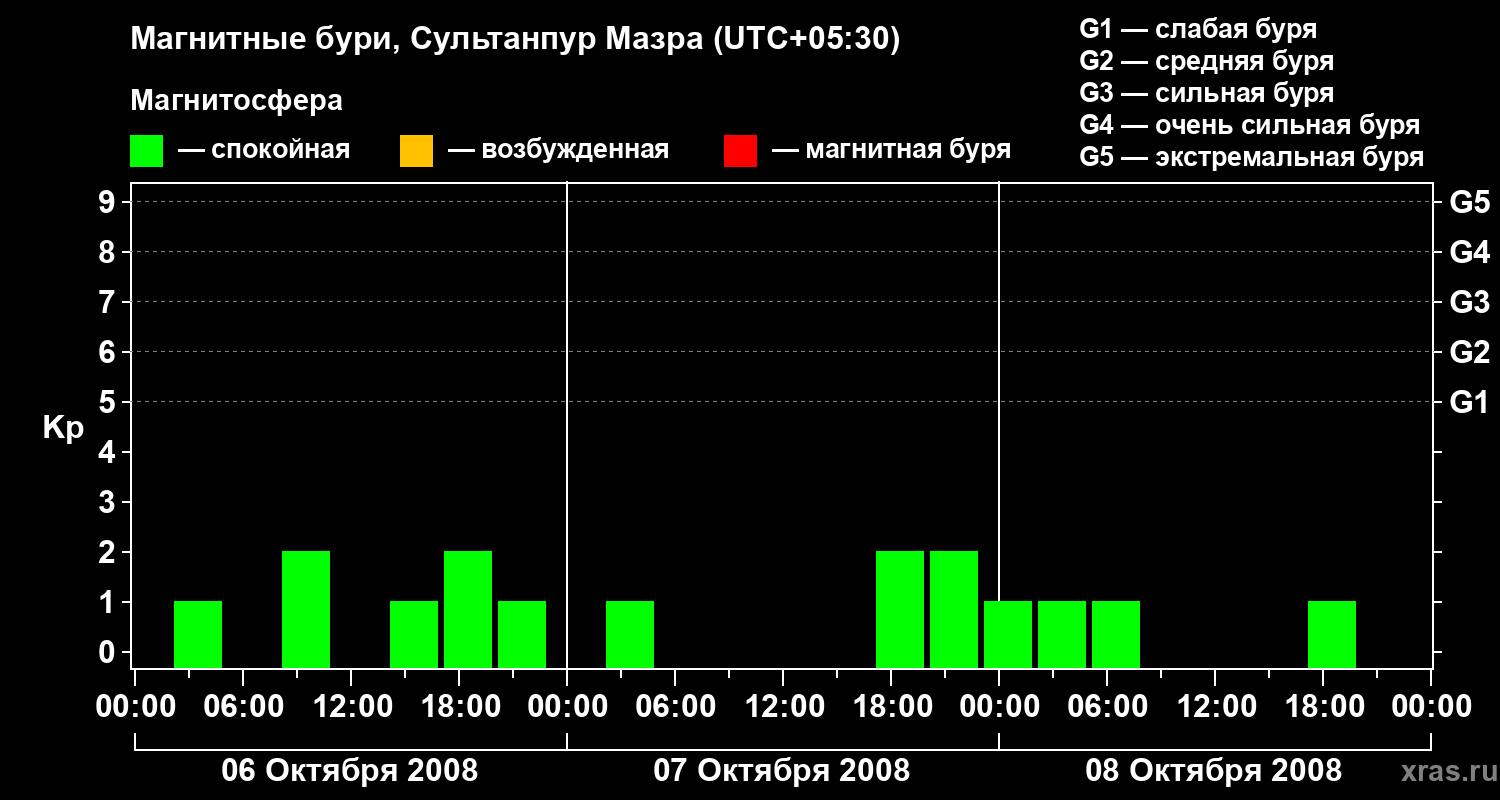1500x800 pixels.
Task: Select the '06 Октября 2008' date label
Action: coord(349,771)
